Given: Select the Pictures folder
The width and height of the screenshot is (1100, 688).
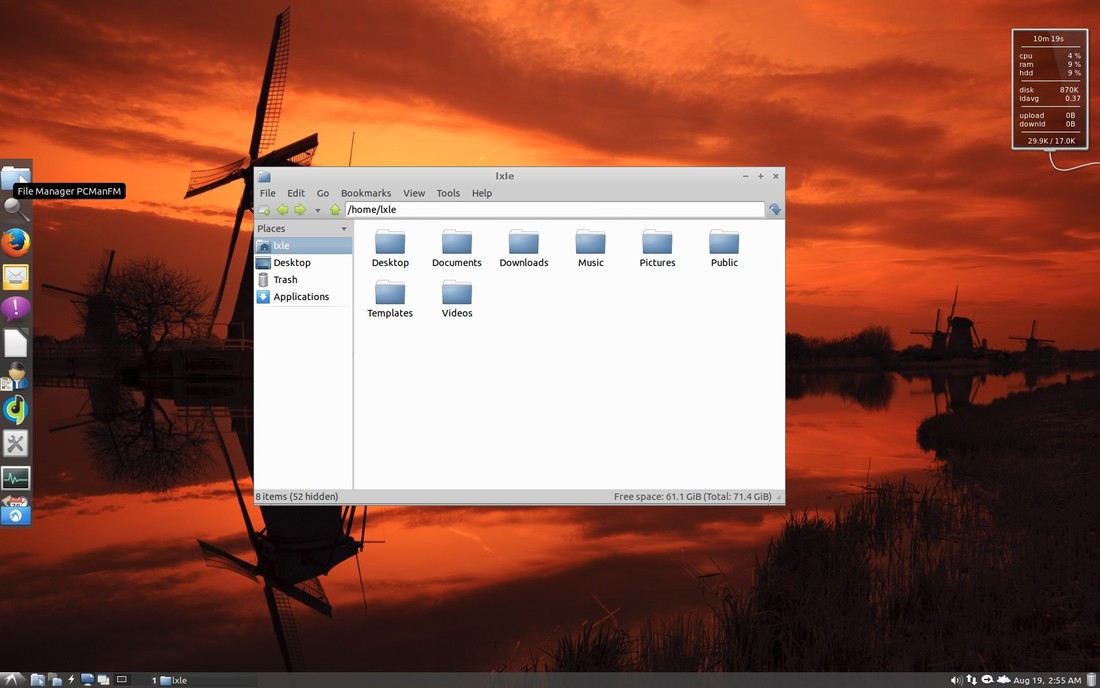Looking at the screenshot, I should [x=657, y=248].
